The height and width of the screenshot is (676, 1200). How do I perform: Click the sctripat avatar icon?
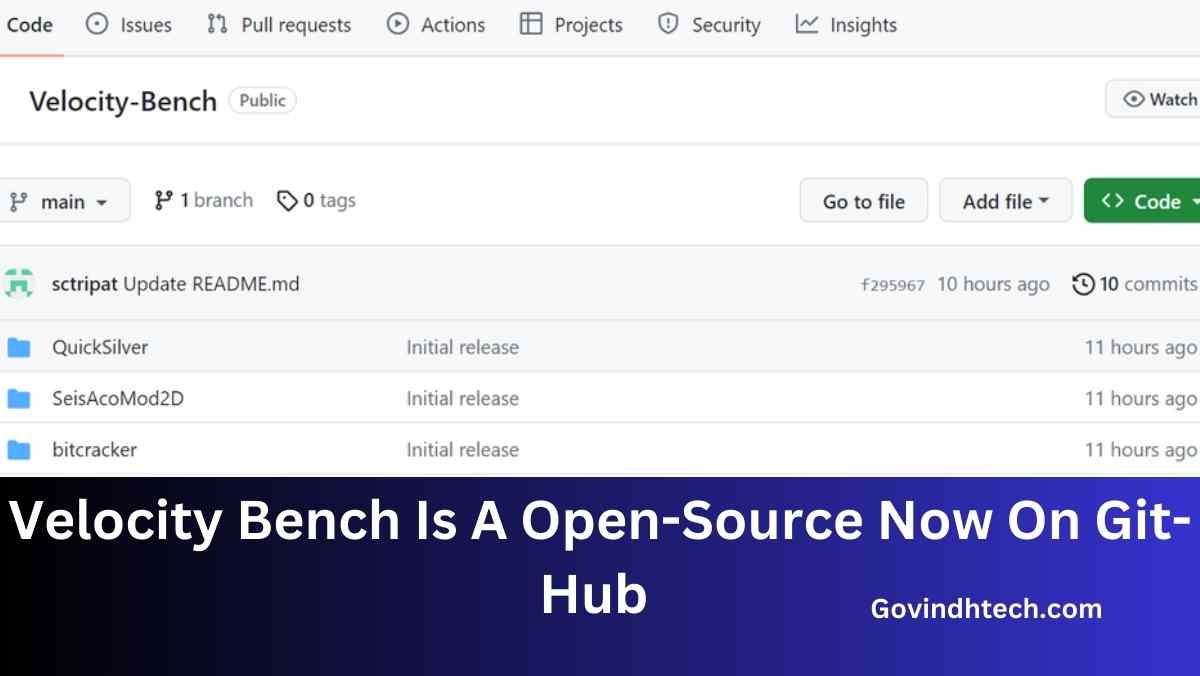coord(19,284)
